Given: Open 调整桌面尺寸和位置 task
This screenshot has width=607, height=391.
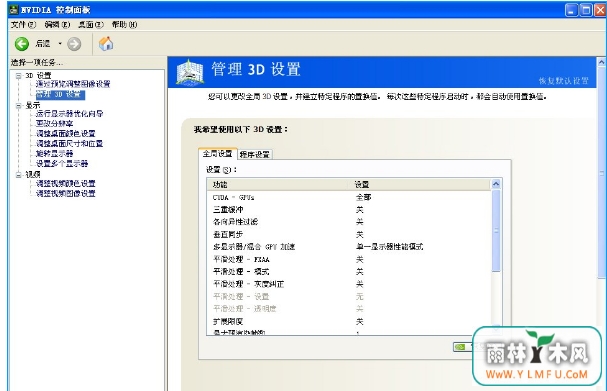Looking at the screenshot, I should (x=69, y=144).
